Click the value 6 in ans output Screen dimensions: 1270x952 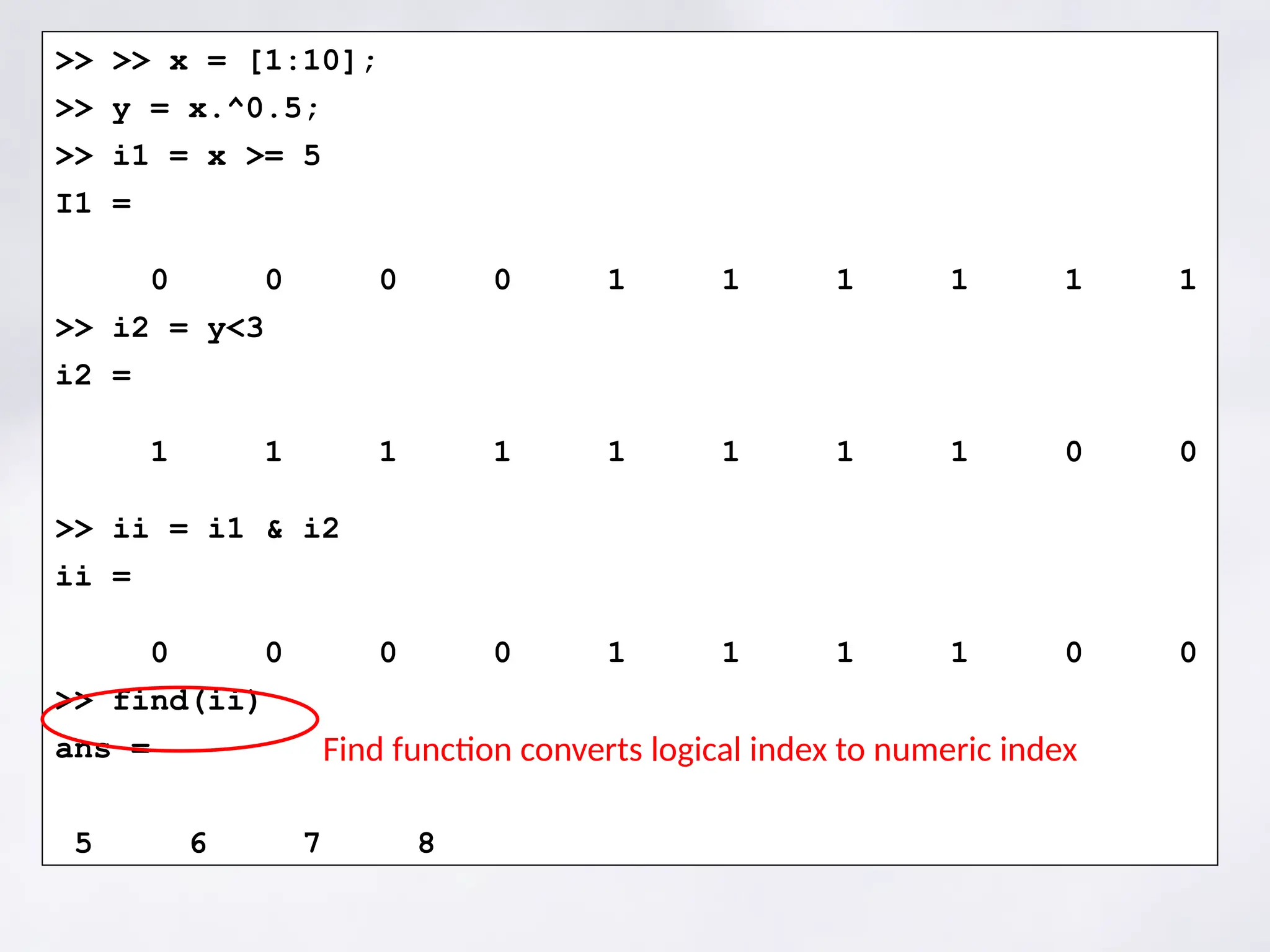[x=198, y=843]
